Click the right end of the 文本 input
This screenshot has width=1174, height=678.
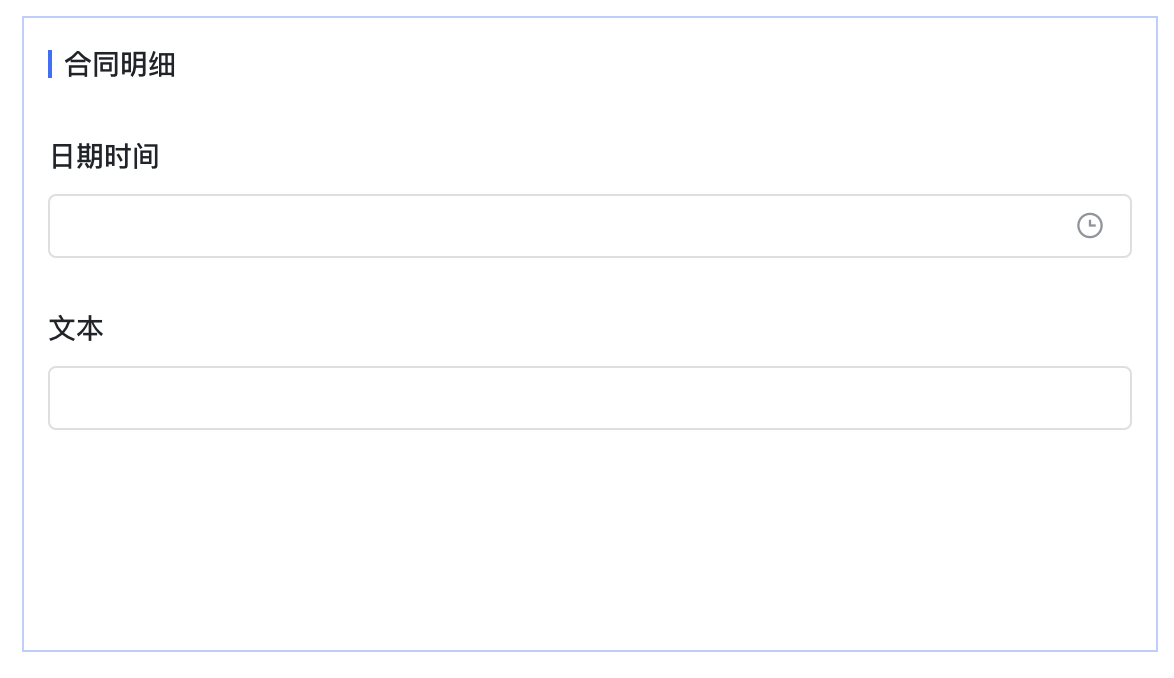[x=1116, y=398]
